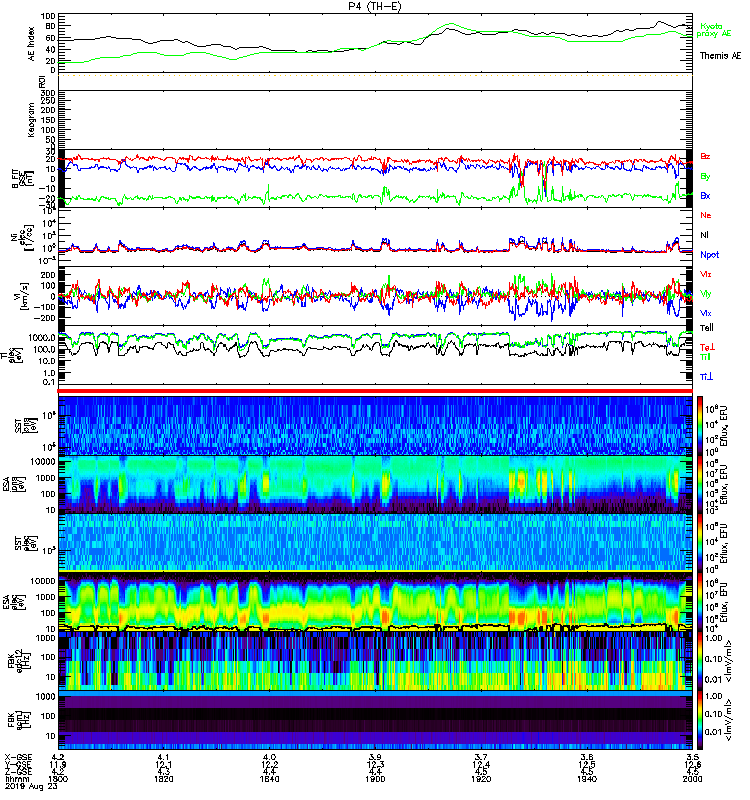The image size is (750, 800).
Task: Click the ROI axis label
Action: click(42, 82)
